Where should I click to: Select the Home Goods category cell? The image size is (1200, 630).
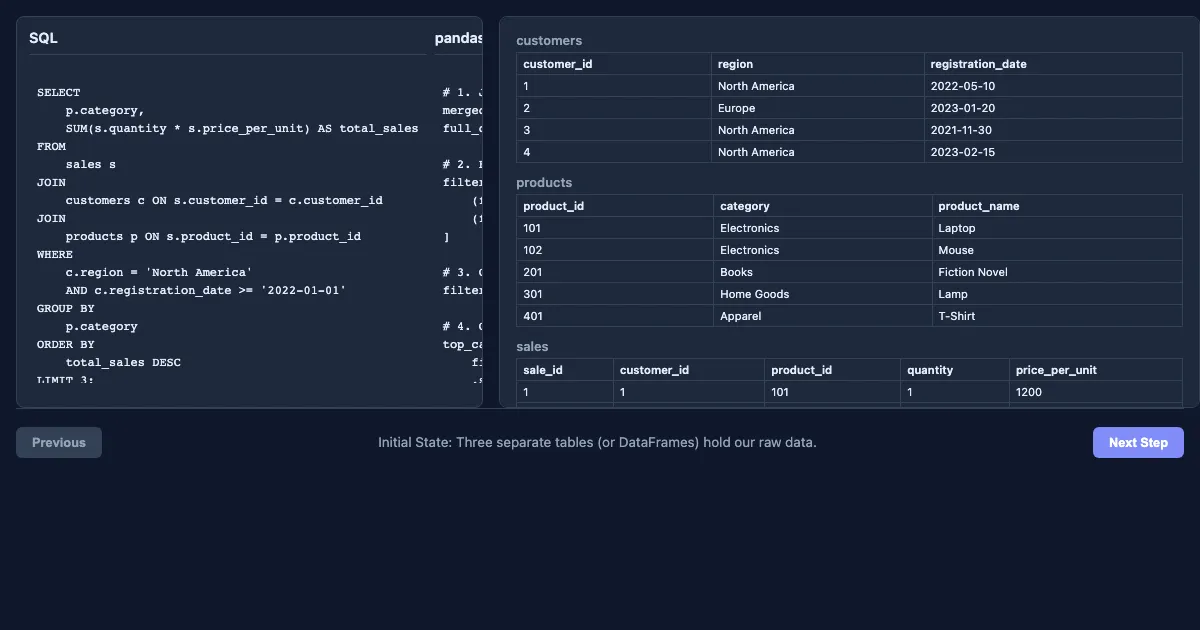(x=823, y=294)
